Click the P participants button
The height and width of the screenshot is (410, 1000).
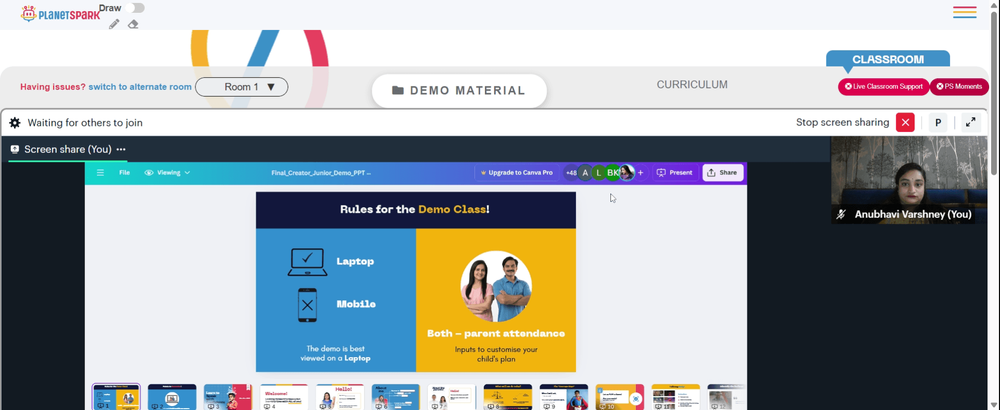(x=938, y=122)
